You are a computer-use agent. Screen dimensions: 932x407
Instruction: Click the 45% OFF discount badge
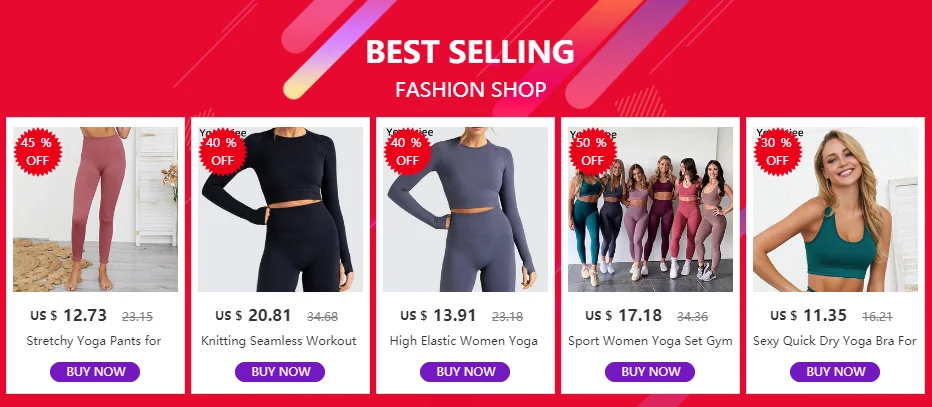[37, 152]
